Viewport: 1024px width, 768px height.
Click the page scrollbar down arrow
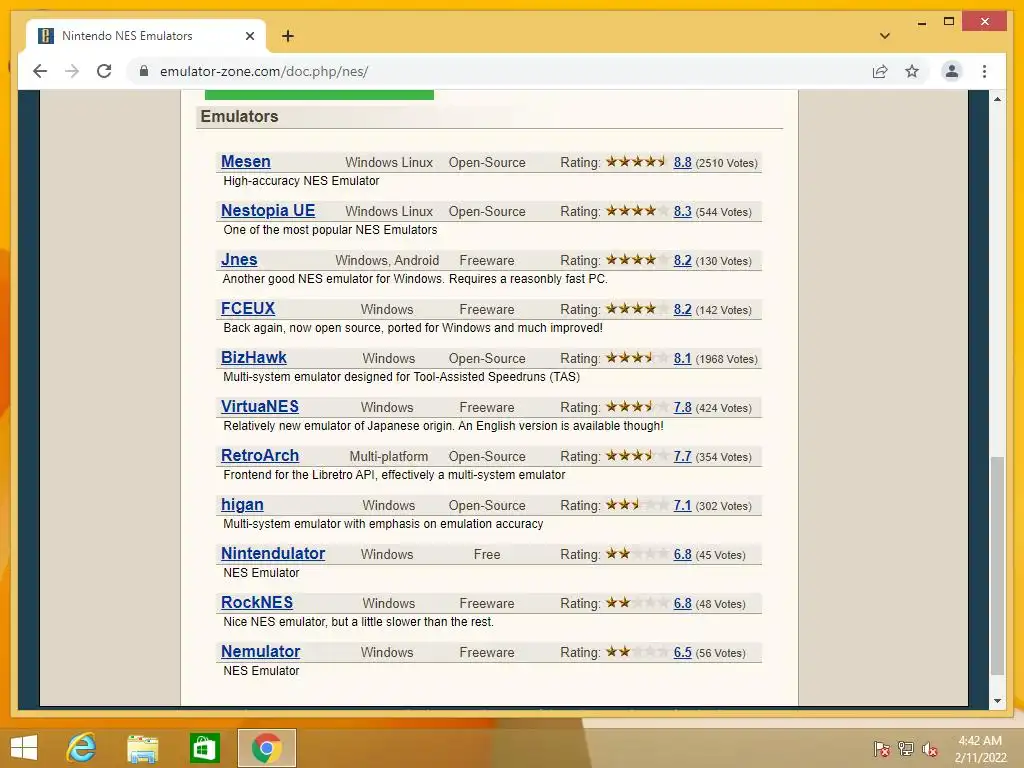[997, 701]
